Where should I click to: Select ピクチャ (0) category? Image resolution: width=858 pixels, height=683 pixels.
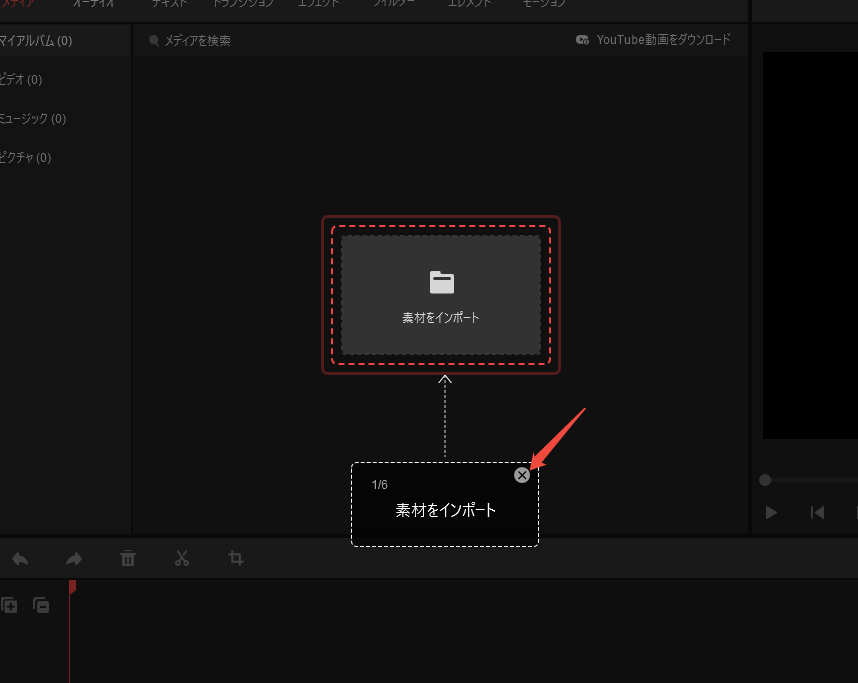(x=25, y=158)
